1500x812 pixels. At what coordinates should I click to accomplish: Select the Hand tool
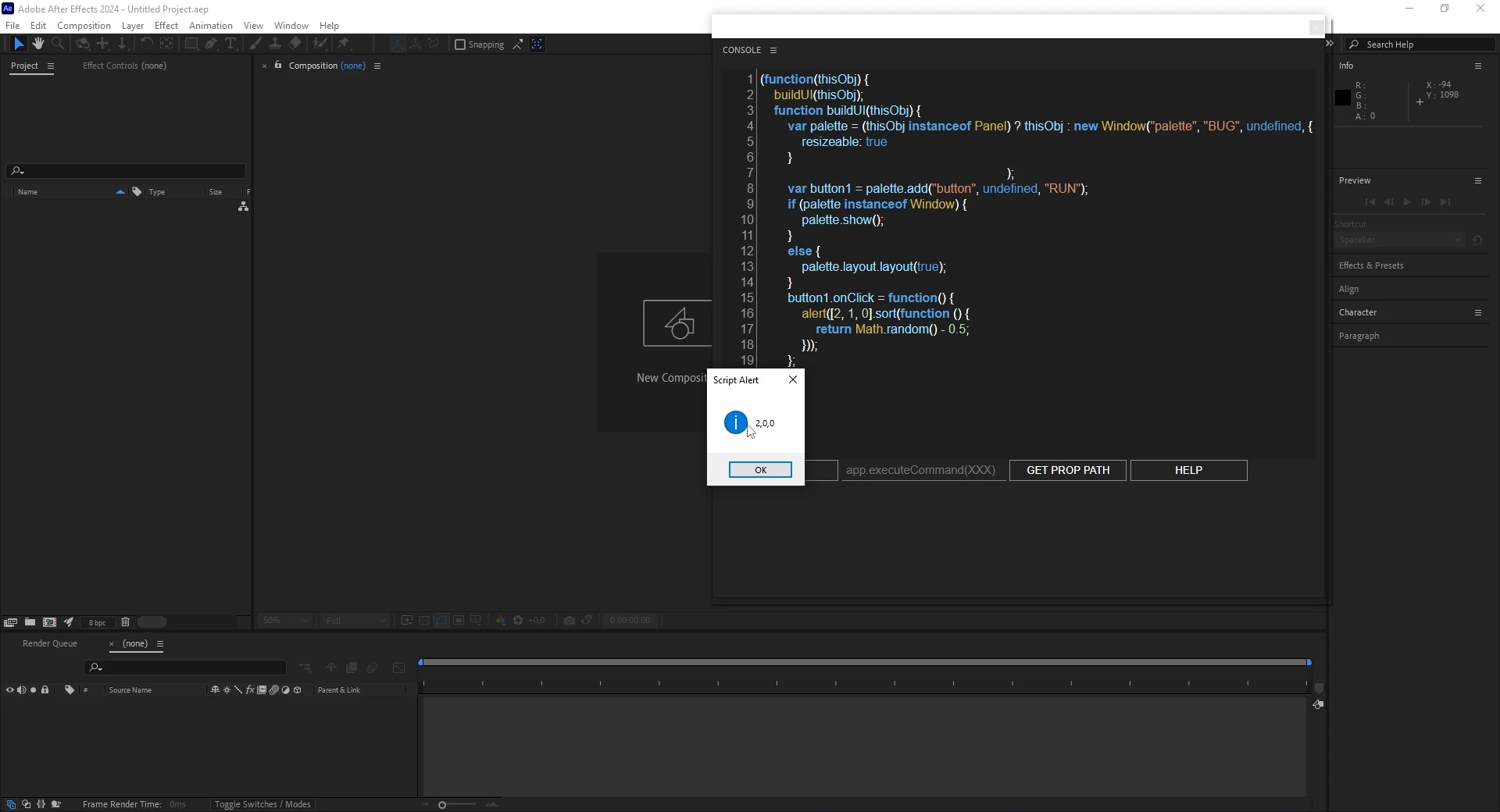tap(38, 45)
